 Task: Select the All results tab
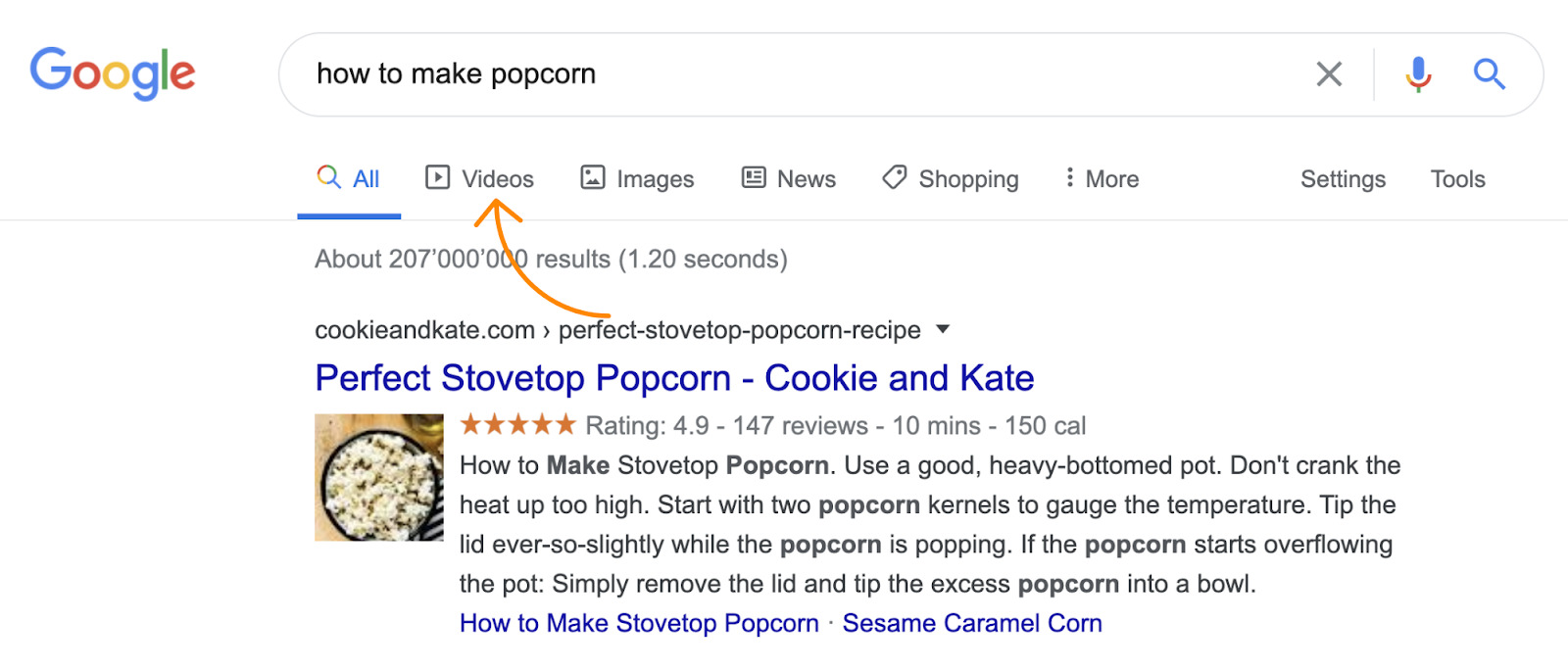pyautogui.click(x=349, y=179)
